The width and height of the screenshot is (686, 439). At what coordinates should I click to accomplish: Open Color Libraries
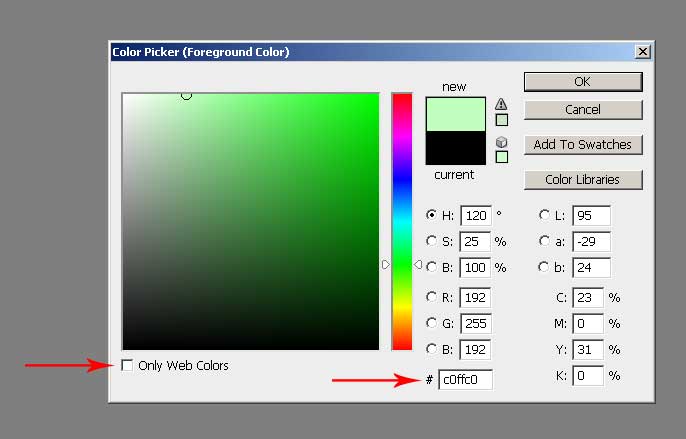pyautogui.click(x=582, y=180)
